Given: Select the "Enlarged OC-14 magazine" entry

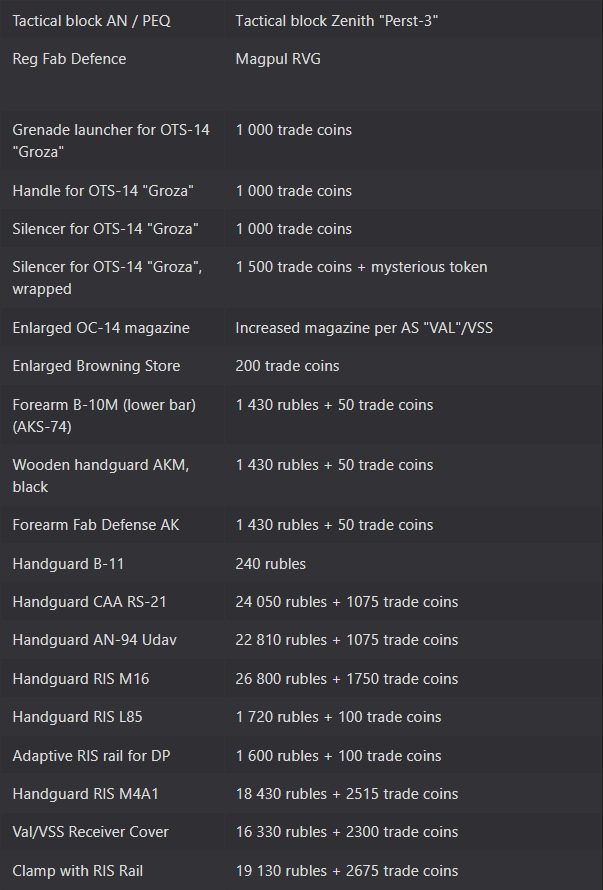Looking at the screenshot, I should pyautogui.click(x=101, y=328).
